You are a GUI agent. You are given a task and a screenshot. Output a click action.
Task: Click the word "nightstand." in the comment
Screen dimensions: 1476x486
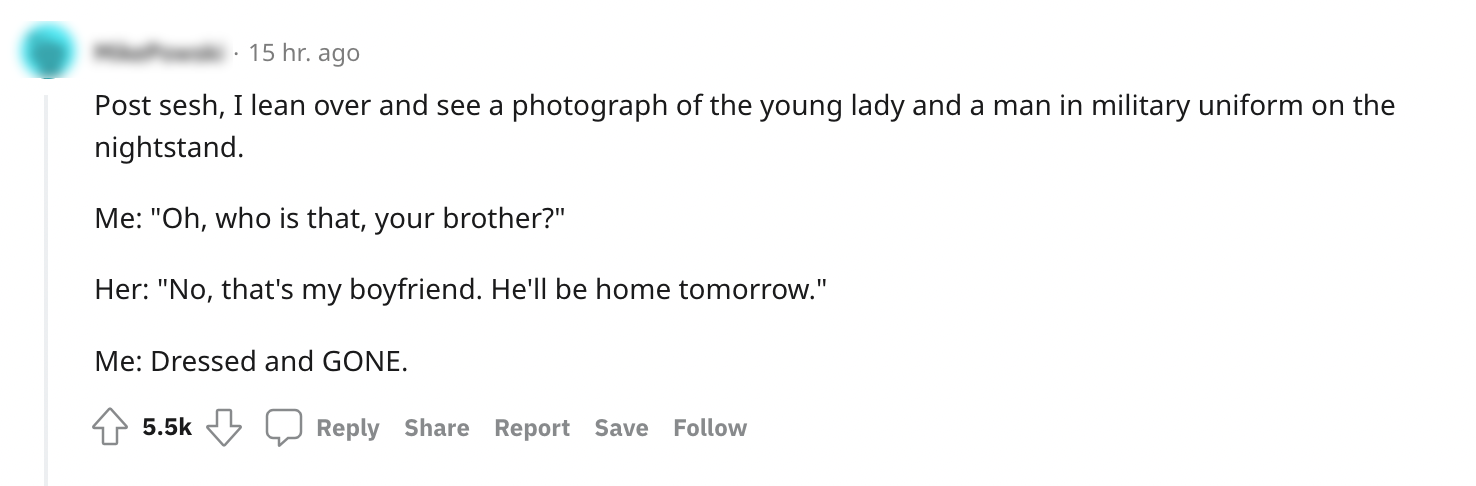pyautogui.click(x=169, y=149)
